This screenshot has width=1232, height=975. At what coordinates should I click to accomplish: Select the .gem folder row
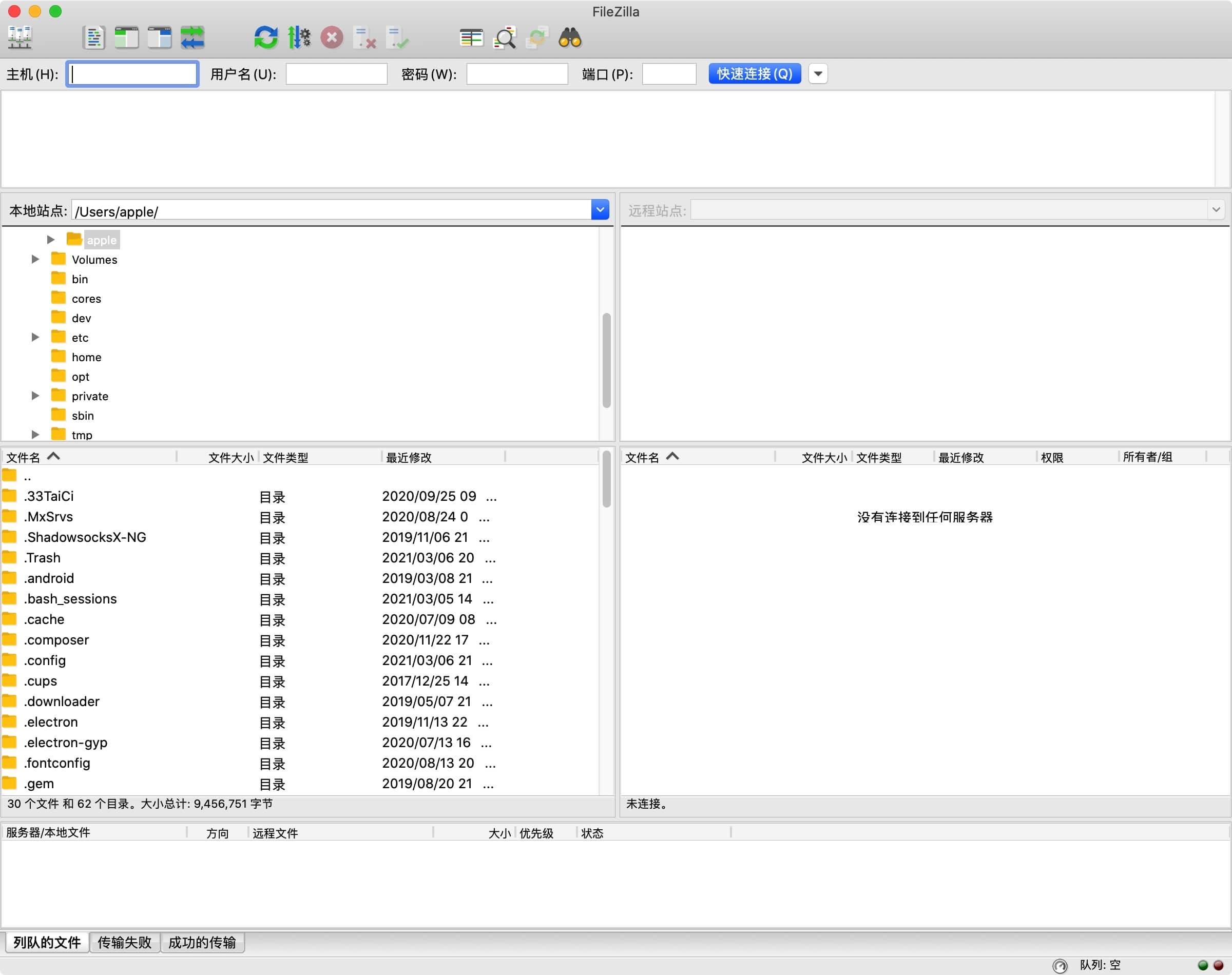pyautogui.click(x=300, y=784)
